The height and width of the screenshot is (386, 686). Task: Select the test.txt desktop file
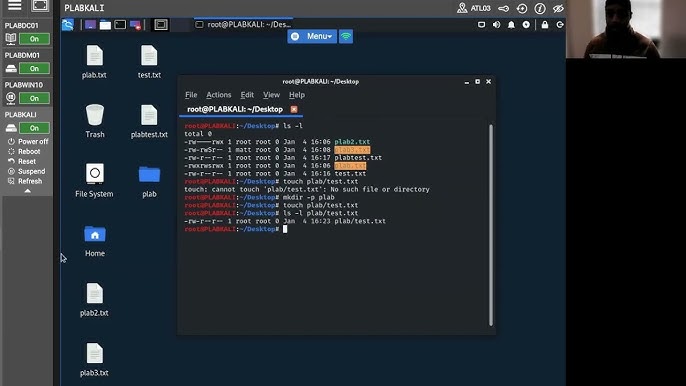(149, 62)
